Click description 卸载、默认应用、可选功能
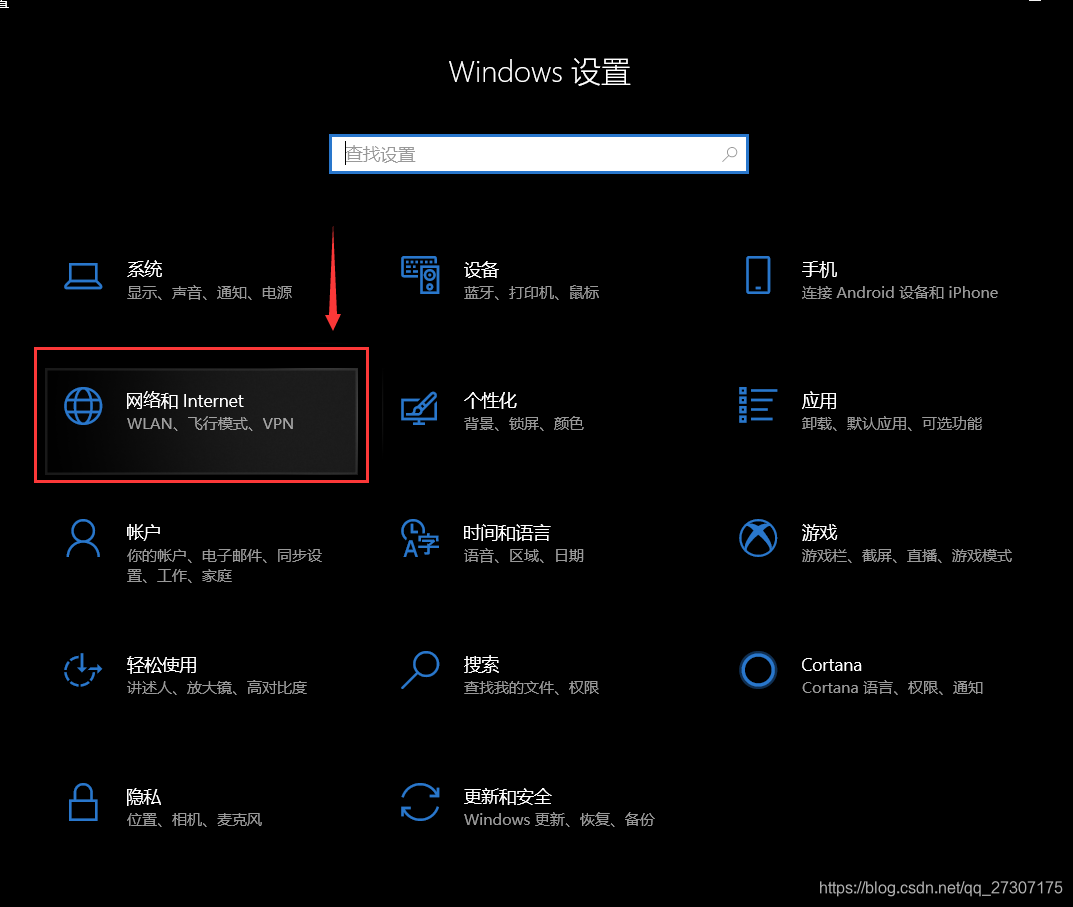Screen dimensions: 1073x907 (892, 424)
